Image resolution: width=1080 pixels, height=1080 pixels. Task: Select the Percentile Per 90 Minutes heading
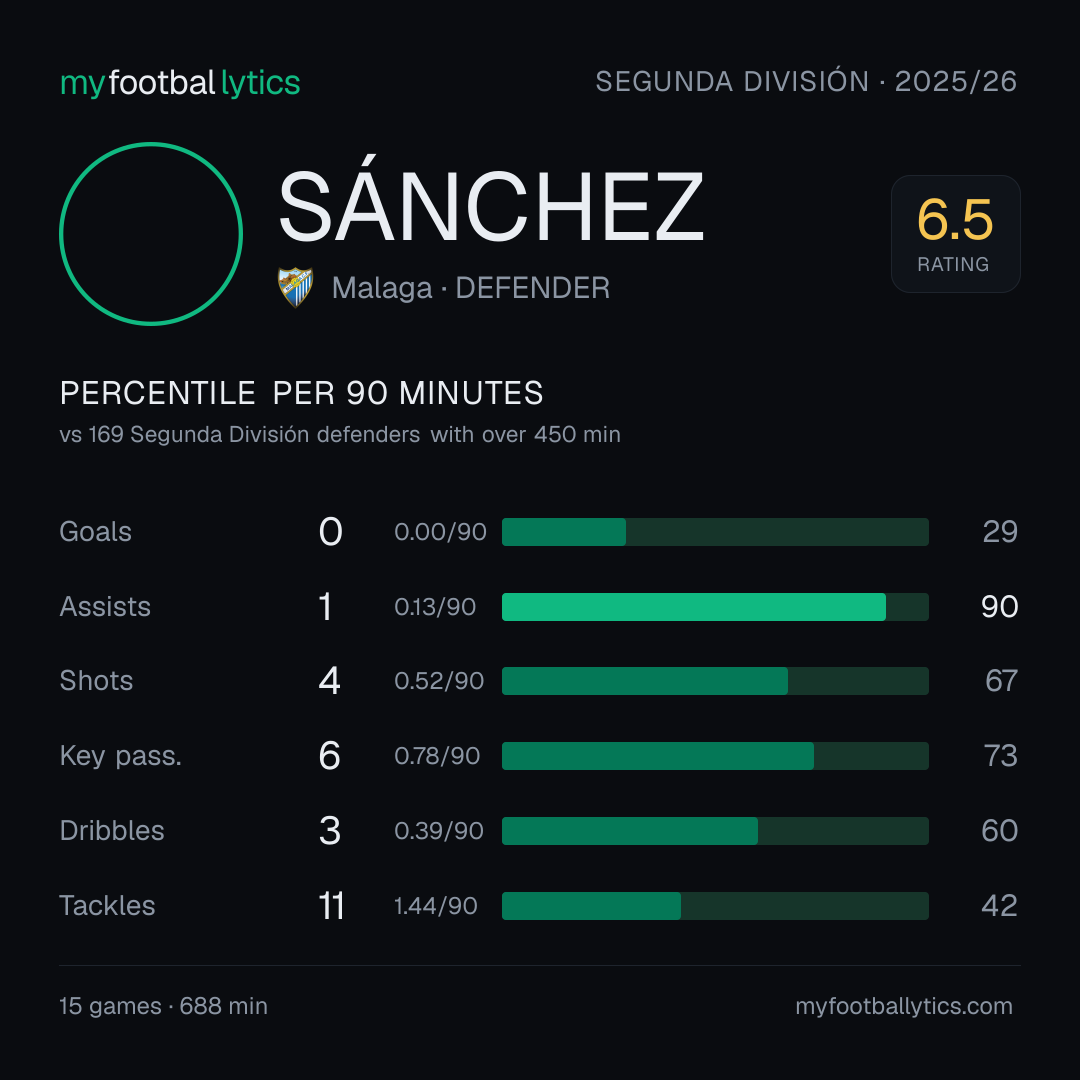click(x=301, y=393)
